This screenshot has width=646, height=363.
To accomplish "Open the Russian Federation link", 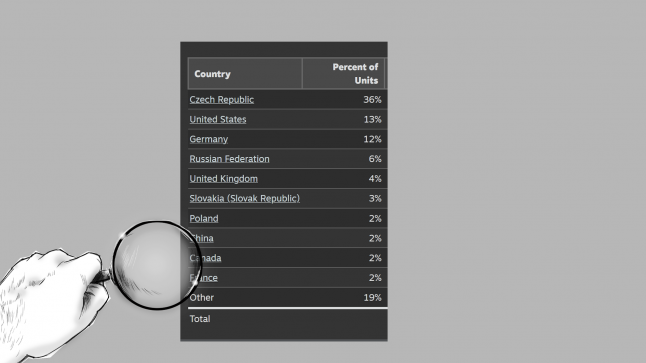I will [x=229, y=159].
